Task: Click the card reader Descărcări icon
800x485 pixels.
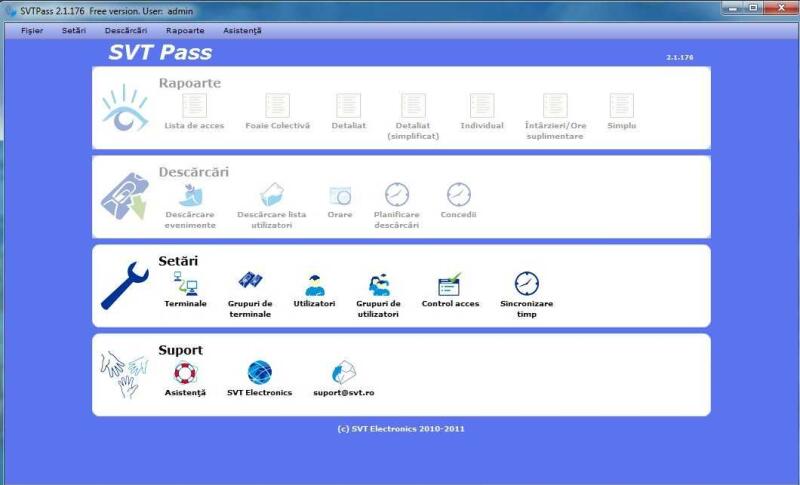Action: (x=124, y=196)
